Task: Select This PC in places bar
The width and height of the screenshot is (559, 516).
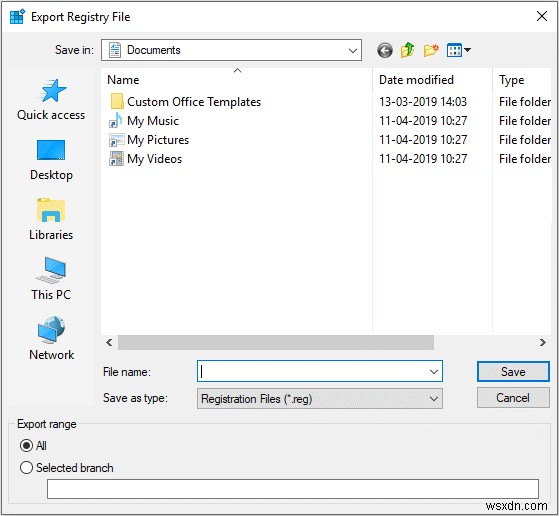Action: pos(51,279)
